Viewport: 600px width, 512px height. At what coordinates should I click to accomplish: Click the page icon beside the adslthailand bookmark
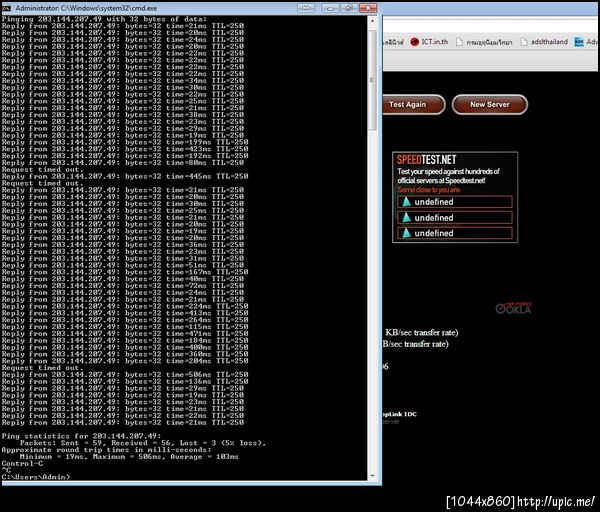524,42
